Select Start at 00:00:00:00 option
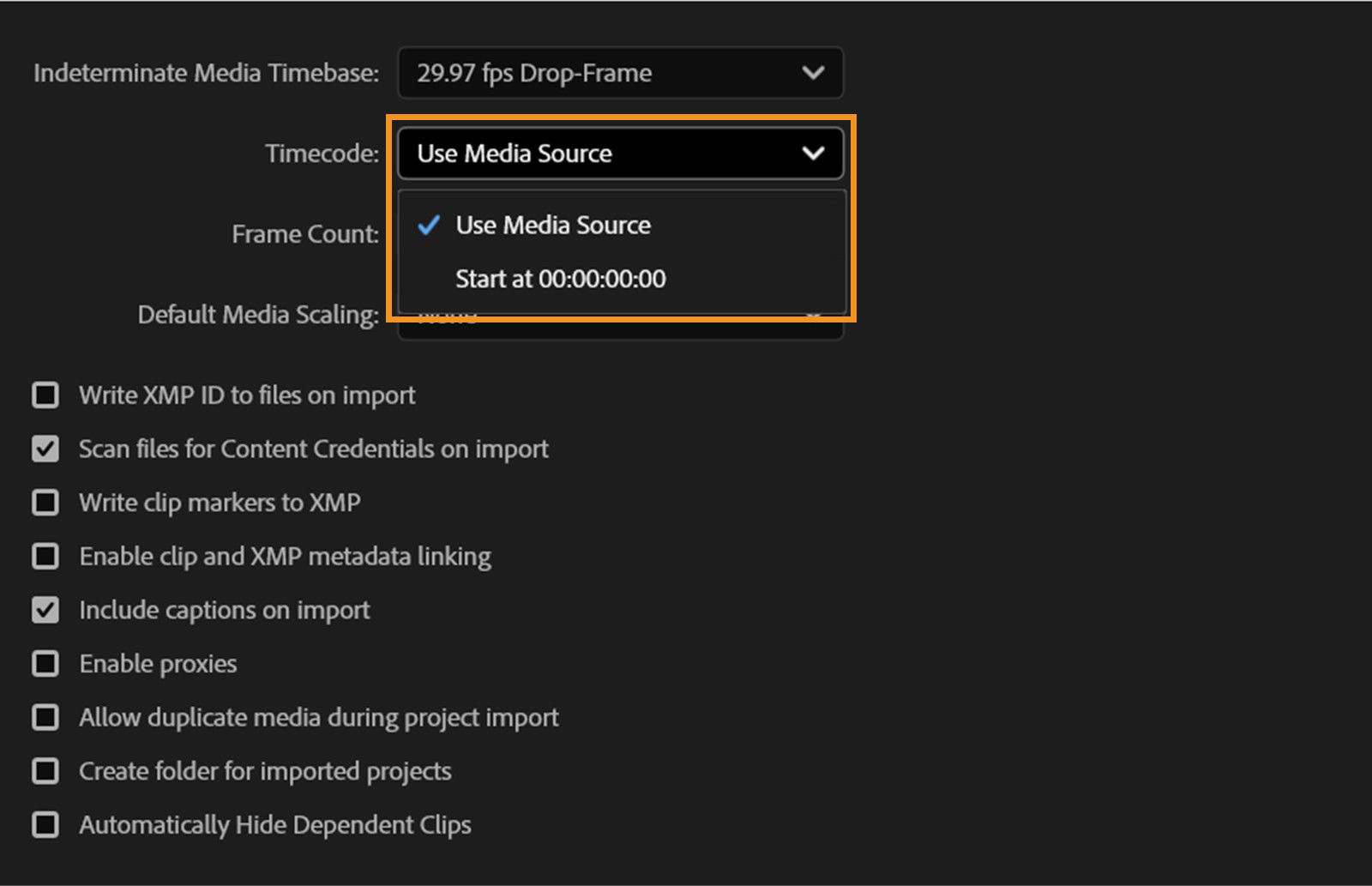 click(561, 278)
